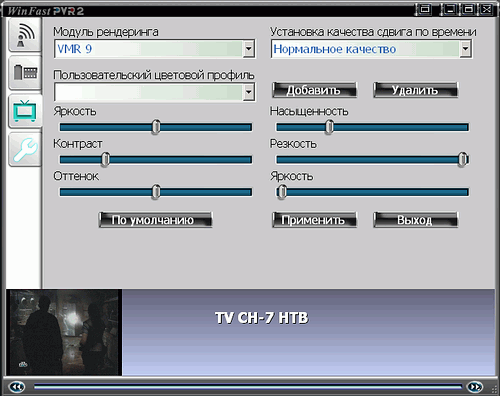
Task: Click the Добавить button
Action: 314,90
